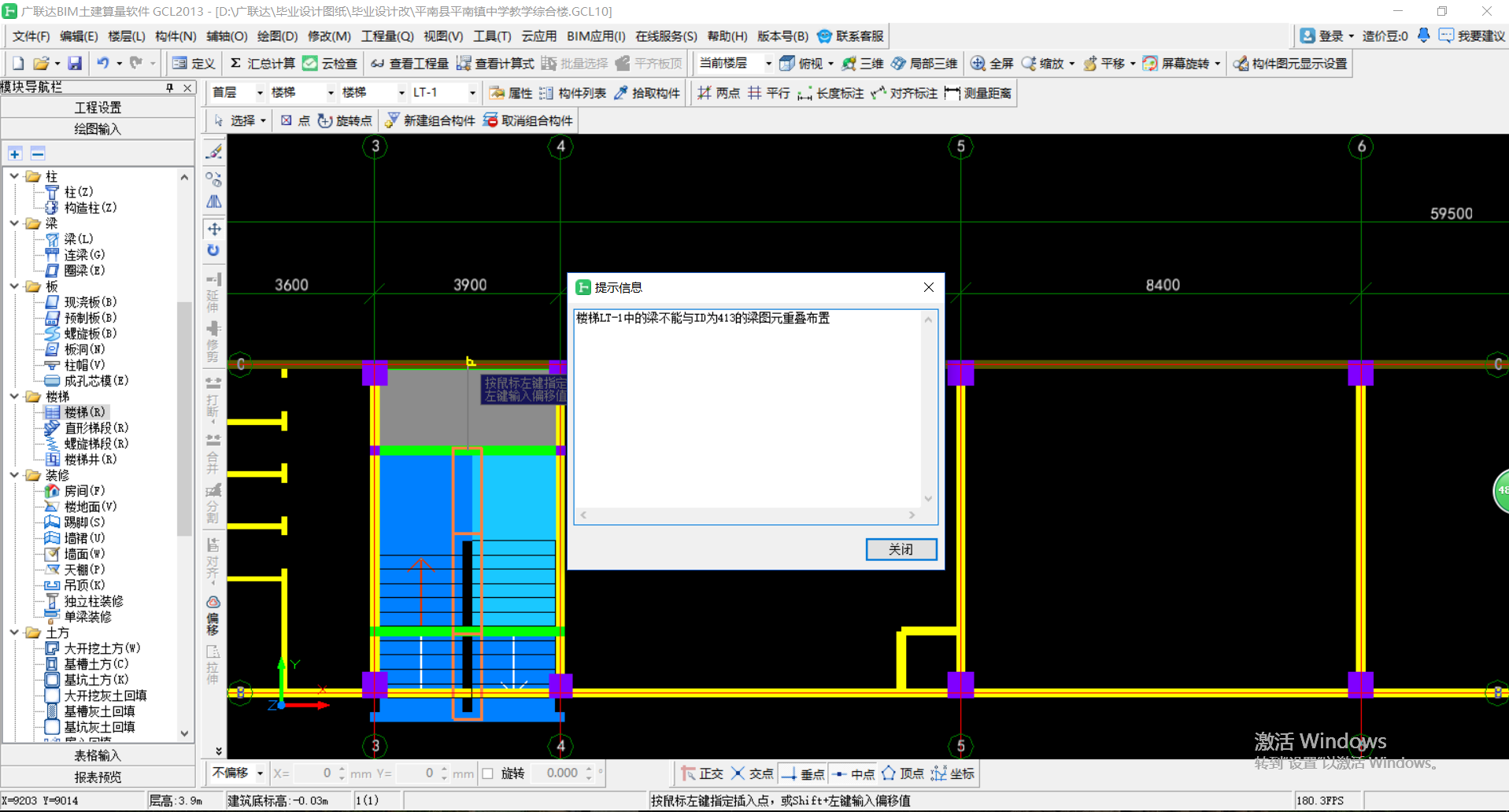Open 局部三维 partial 3D view
Screen dimensions: 1509x812
pyautogui.click(x=924, y=64)
